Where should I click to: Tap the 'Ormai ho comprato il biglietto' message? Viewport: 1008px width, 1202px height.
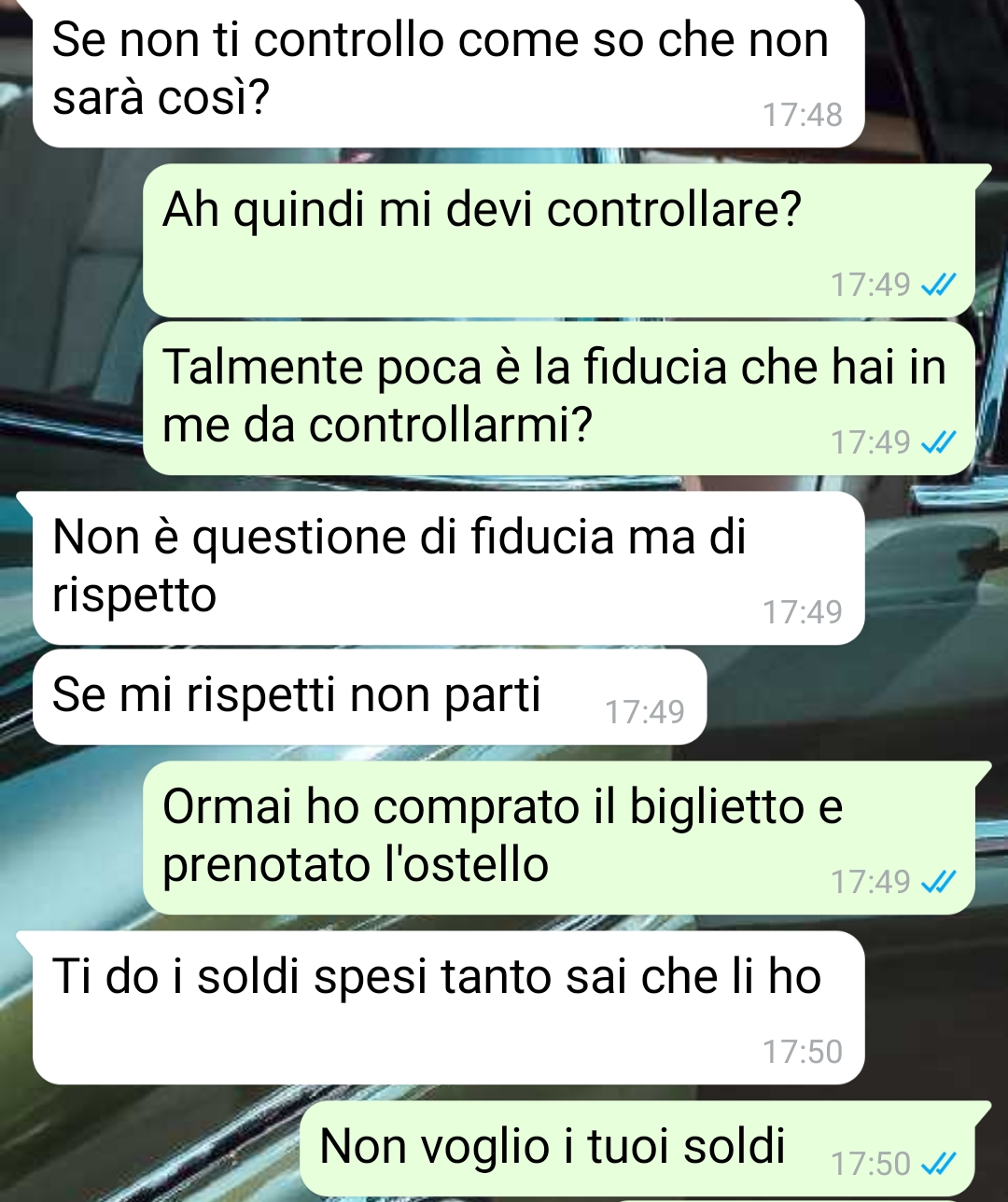pos(560,838)
